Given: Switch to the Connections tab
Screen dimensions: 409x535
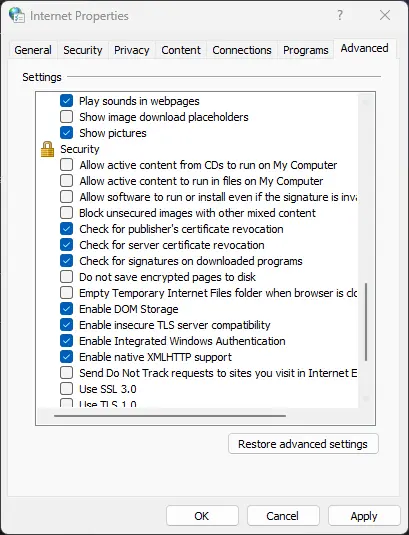Looking at the screenshot, I should pos(242,50).
